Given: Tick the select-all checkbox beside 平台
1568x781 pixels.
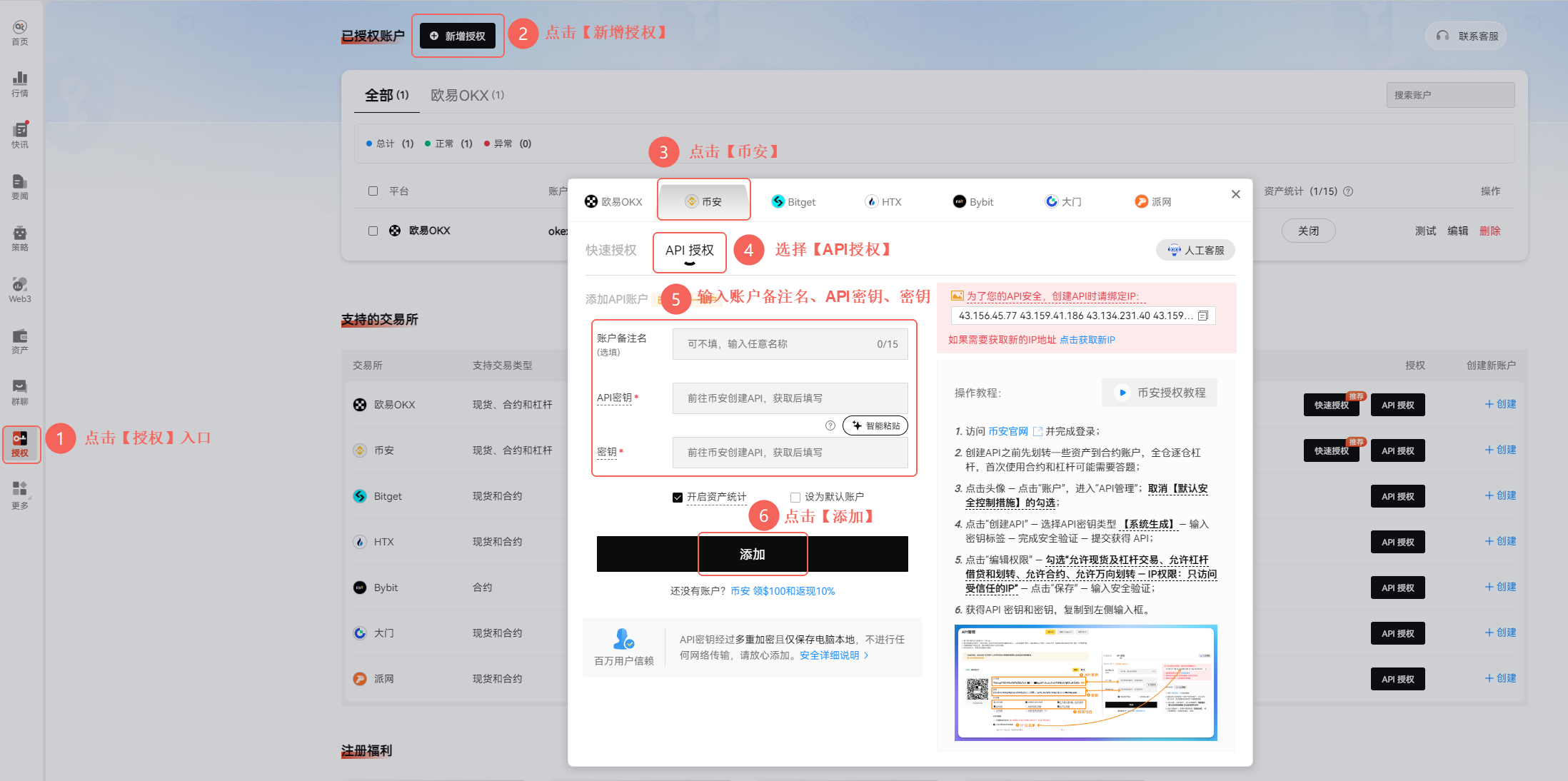Looking at the screenshot, I should [x=373, y=191].
